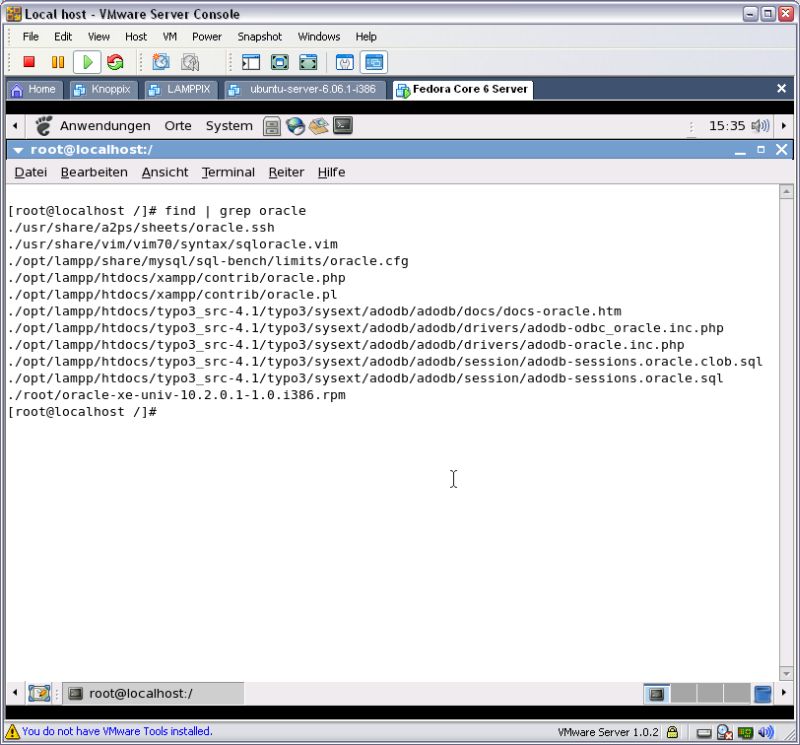Click the bottom panel left hide arrow
The height and width of the screenshot is (745, 800).
[15, 693]
